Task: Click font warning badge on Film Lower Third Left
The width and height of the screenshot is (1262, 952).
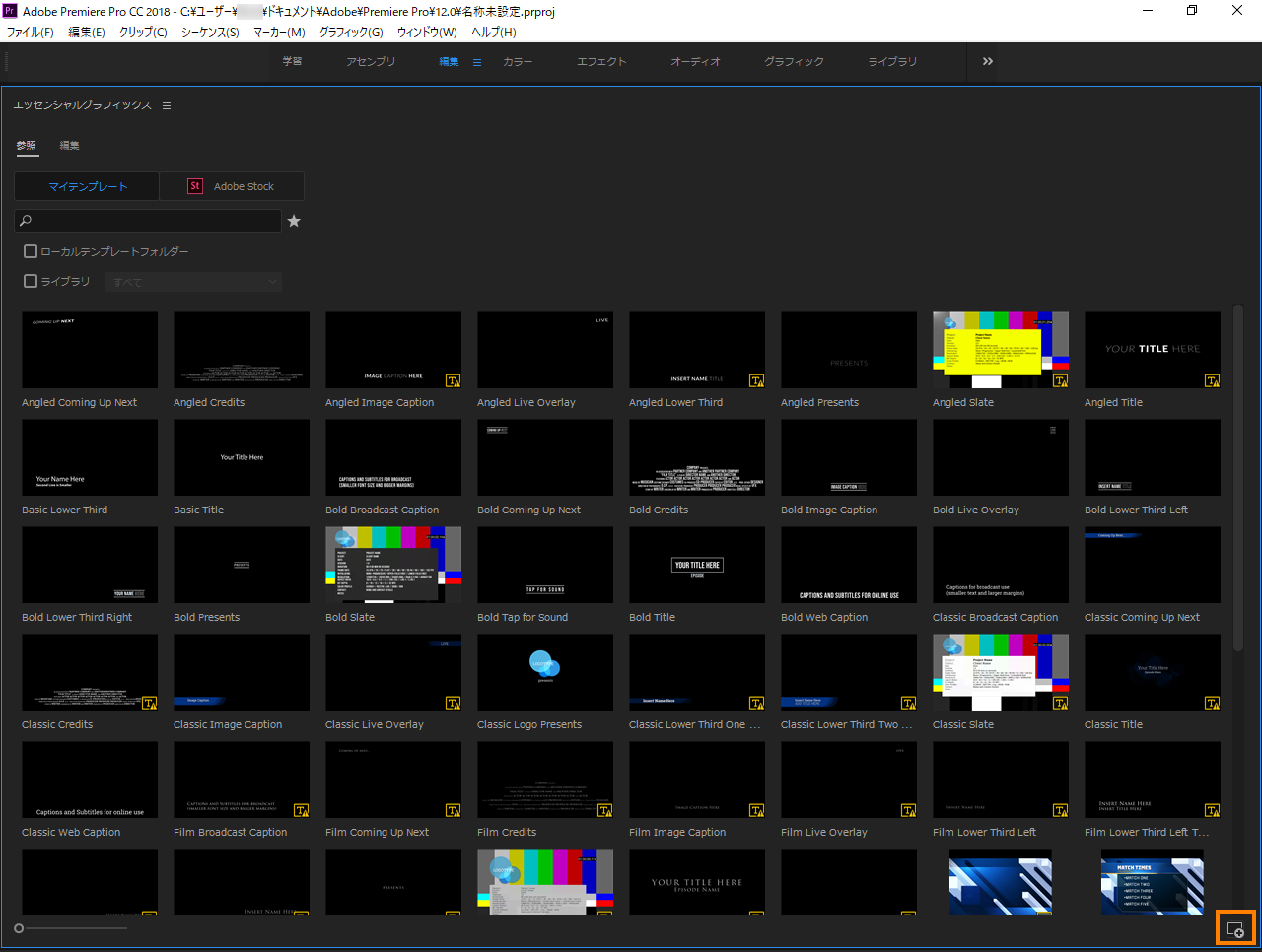Action: [x=1060, y=810]
